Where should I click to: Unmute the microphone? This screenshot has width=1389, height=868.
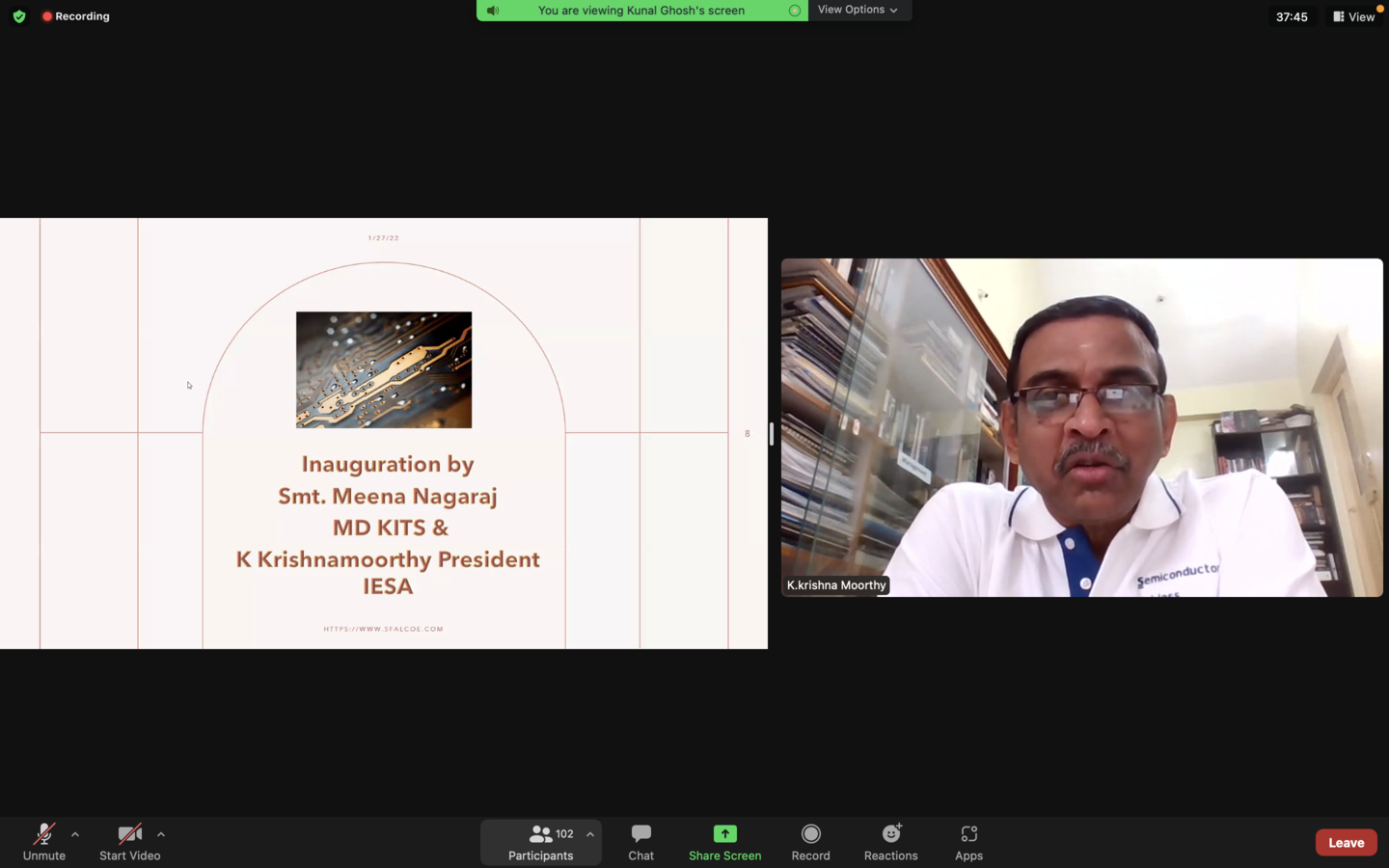(x=44, y=842)
